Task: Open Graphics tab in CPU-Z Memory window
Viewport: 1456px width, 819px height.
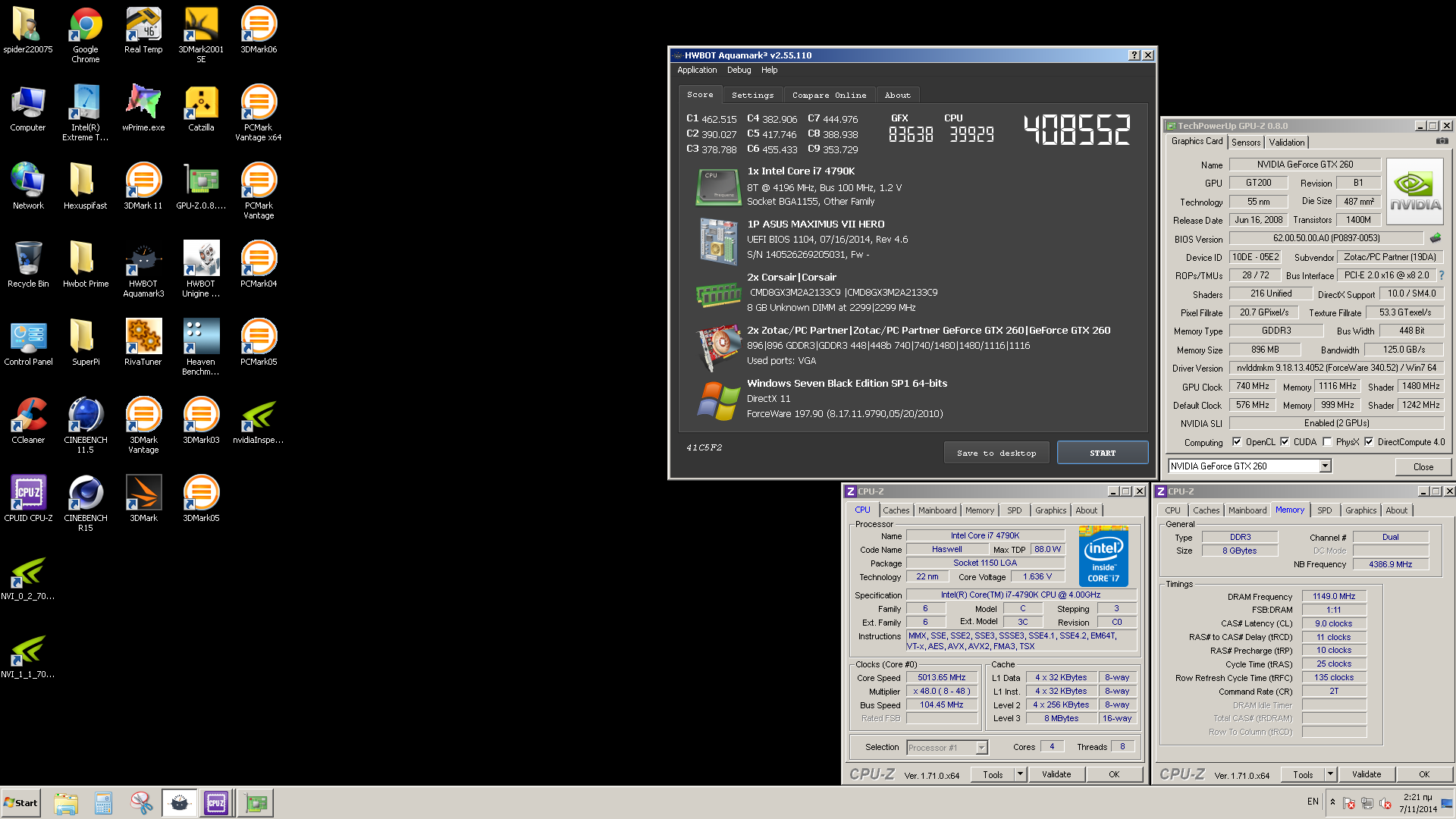Action: click(x=1360, y=510)
